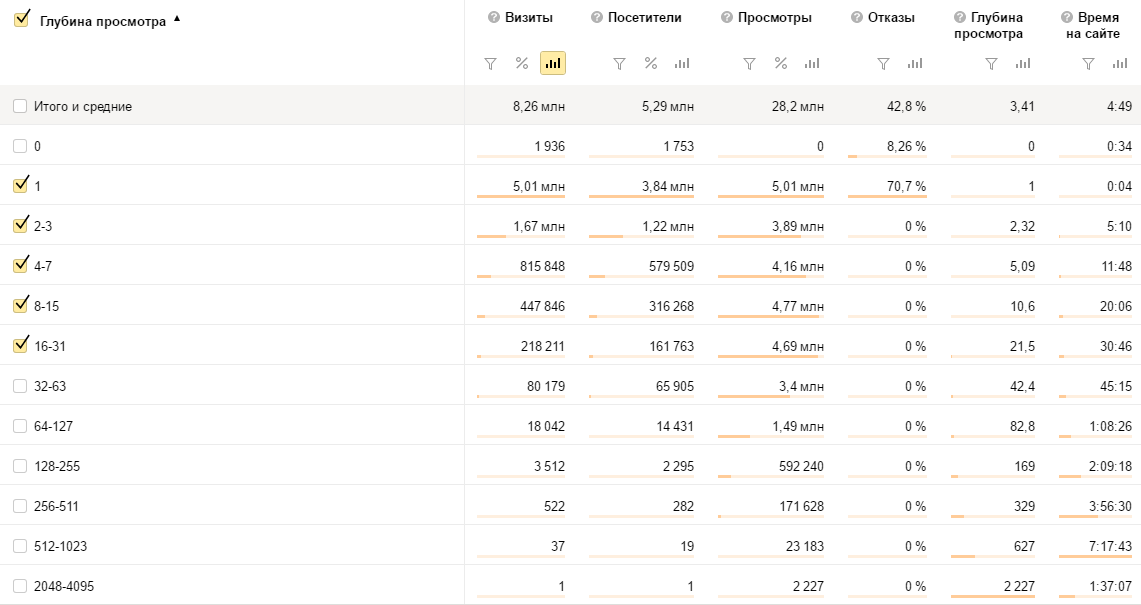Screen dimensions: 1141x605
Task: Toggle the Глубина просмотра header checkbox
Action: point(21,19)
